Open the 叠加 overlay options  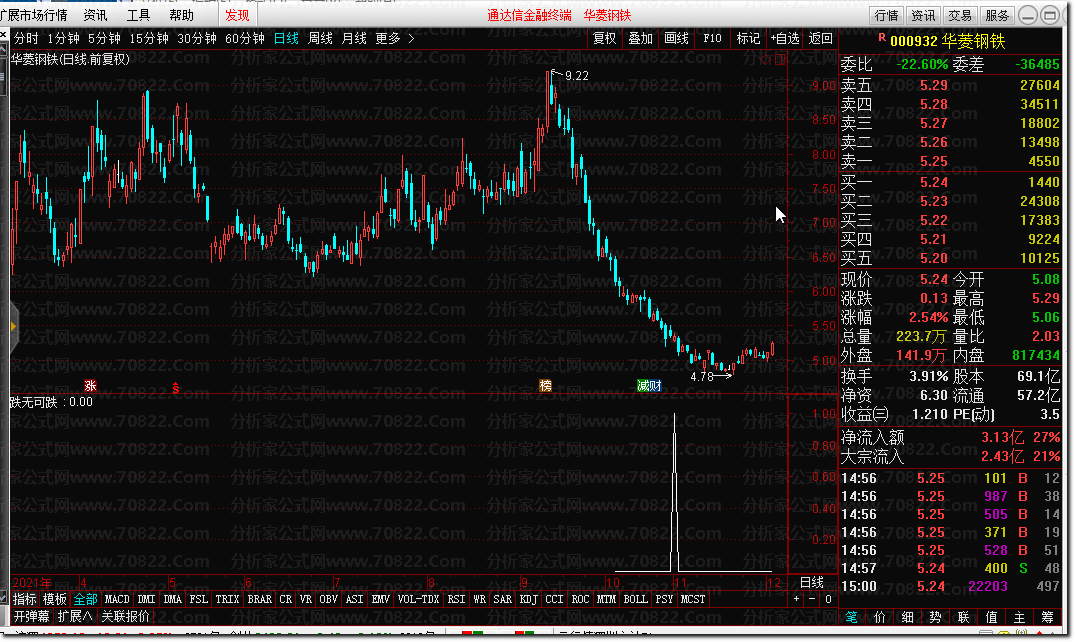[641, 38]
